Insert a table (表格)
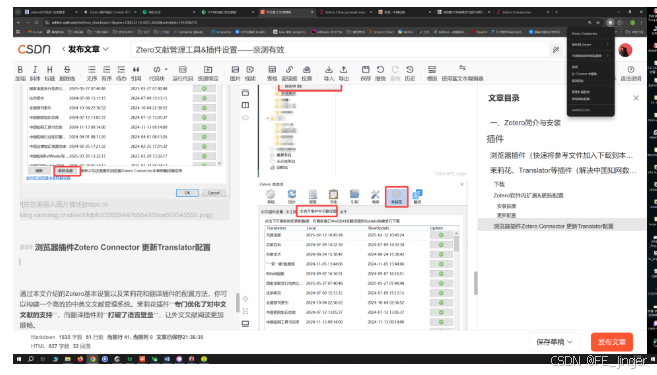 point(272,73)
